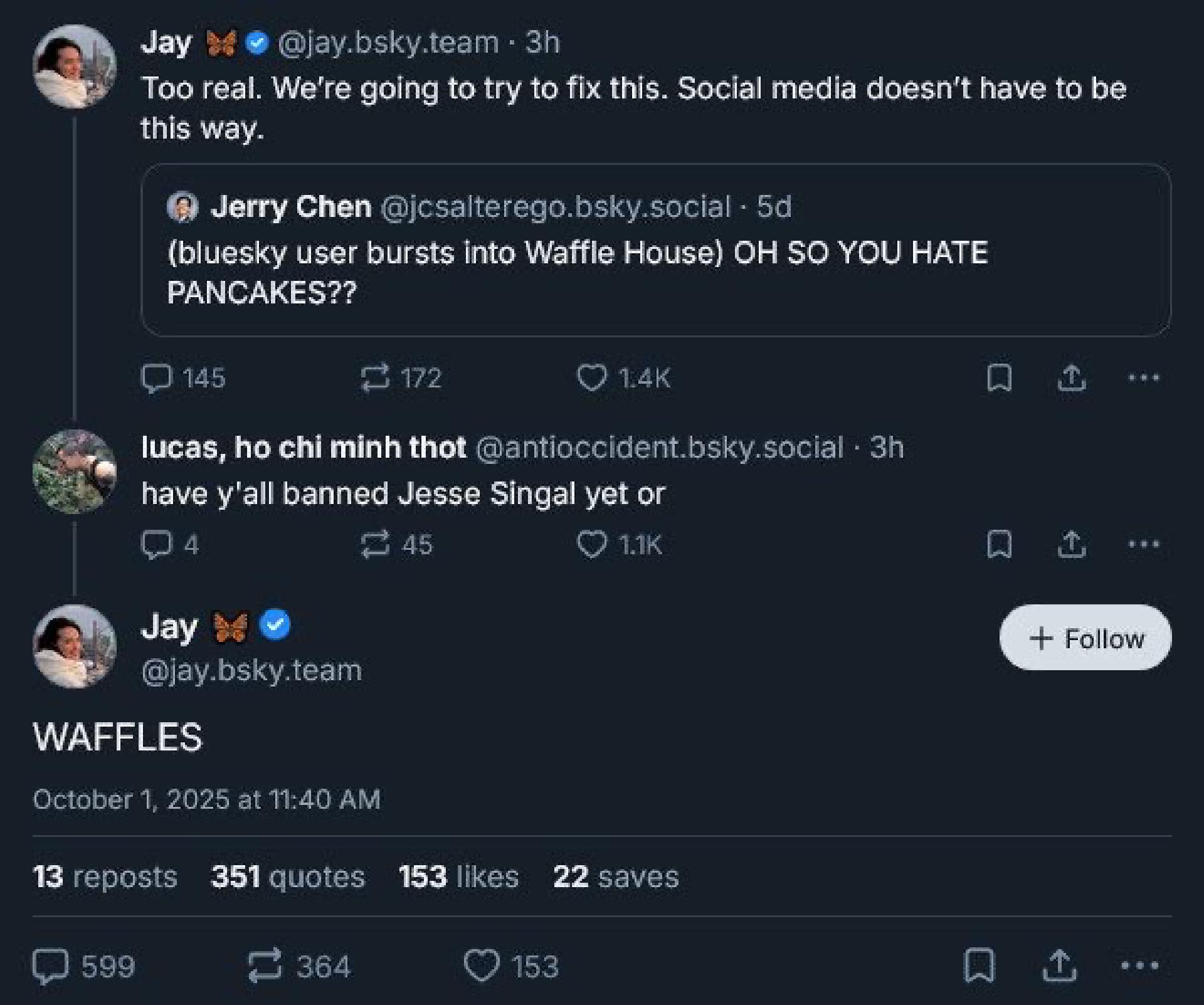Share lucas's Jesse Singal post

[1072, 544]
